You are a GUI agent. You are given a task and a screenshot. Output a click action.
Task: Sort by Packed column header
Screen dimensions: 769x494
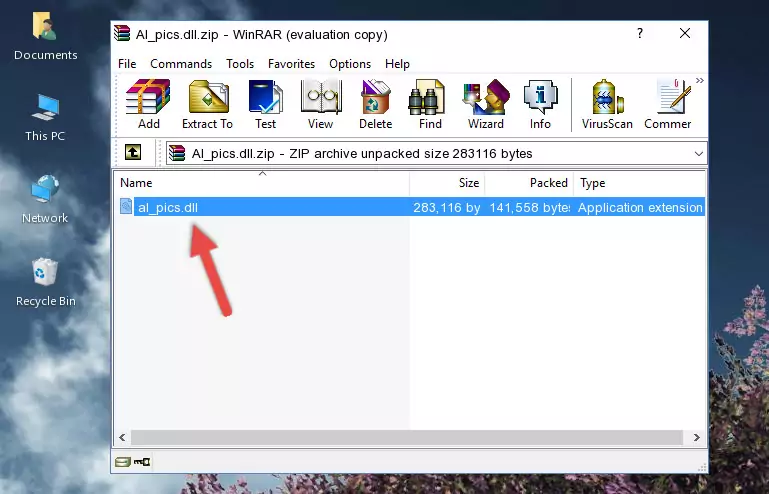coord(529,183)
